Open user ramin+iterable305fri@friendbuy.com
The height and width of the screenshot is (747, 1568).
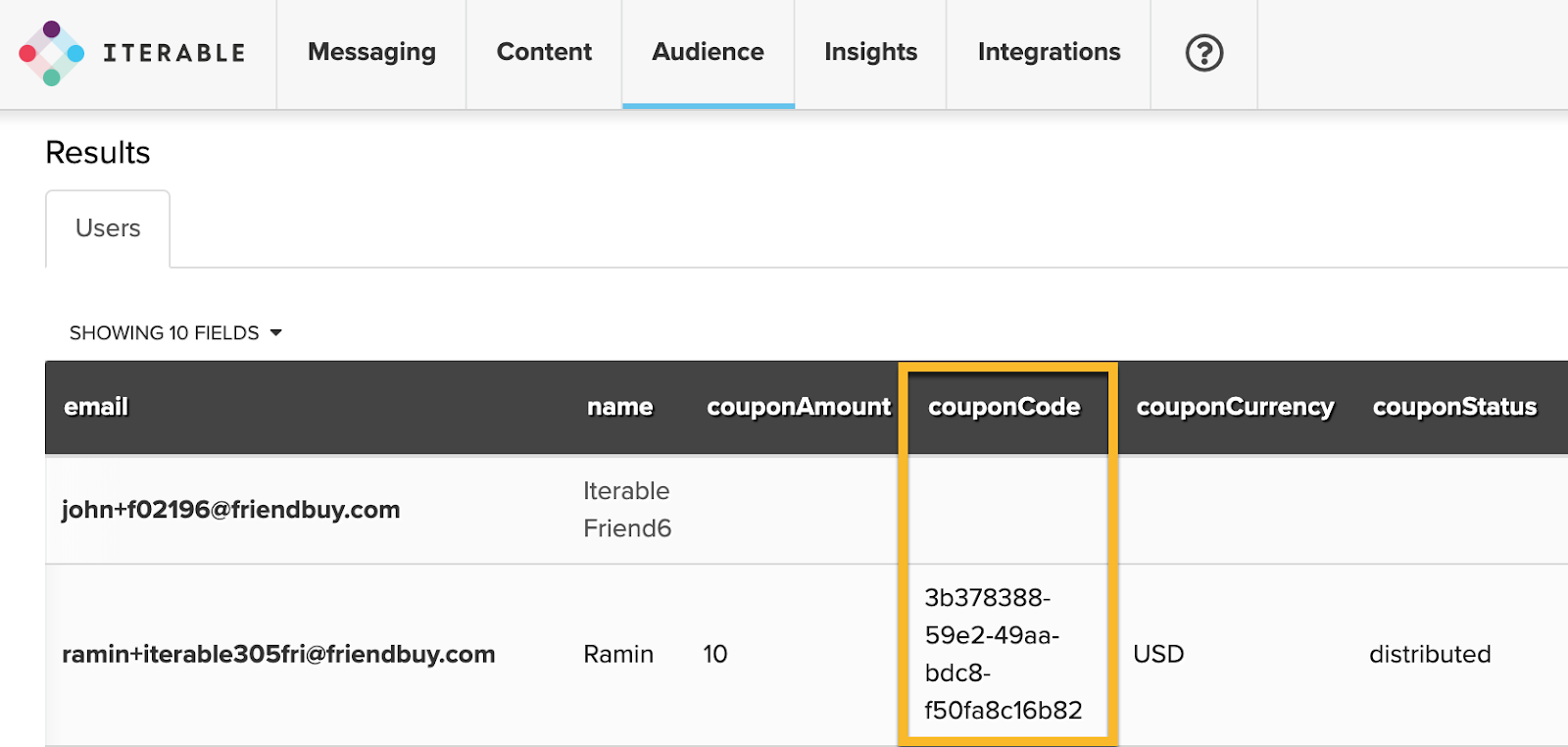[278, 654]
